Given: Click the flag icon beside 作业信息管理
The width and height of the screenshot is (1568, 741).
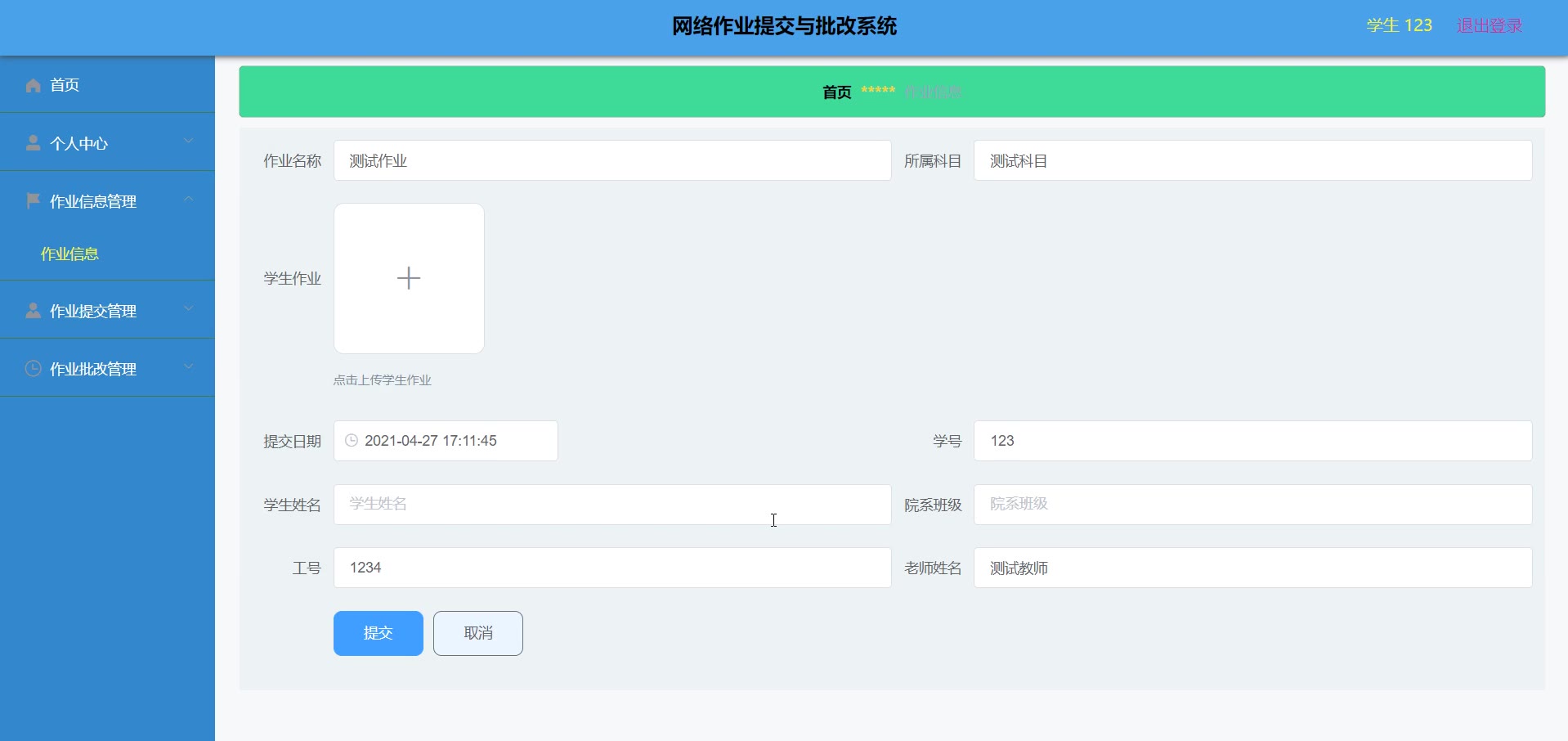Looking at the screenshot, I should [x=34, y=200].
